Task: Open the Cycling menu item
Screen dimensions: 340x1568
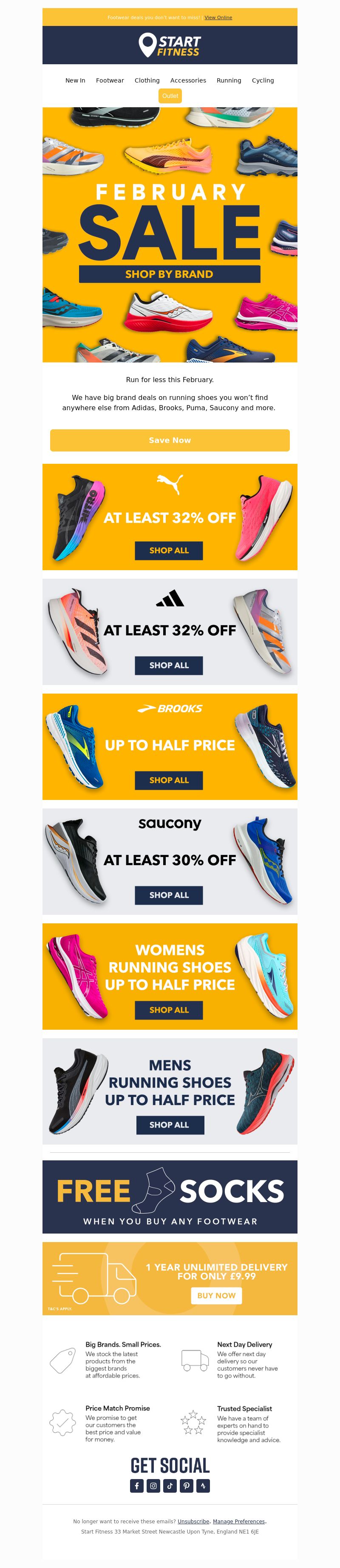Action: (x=263, y=80)
